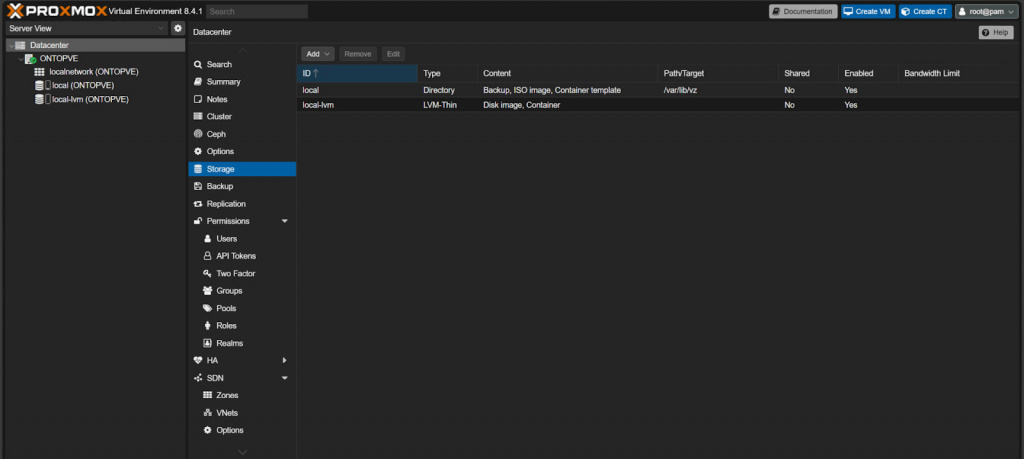The image size is (1024, 459).
Task: Click the Documentation button
Action: pyautogui.click(x=803, y=11)
